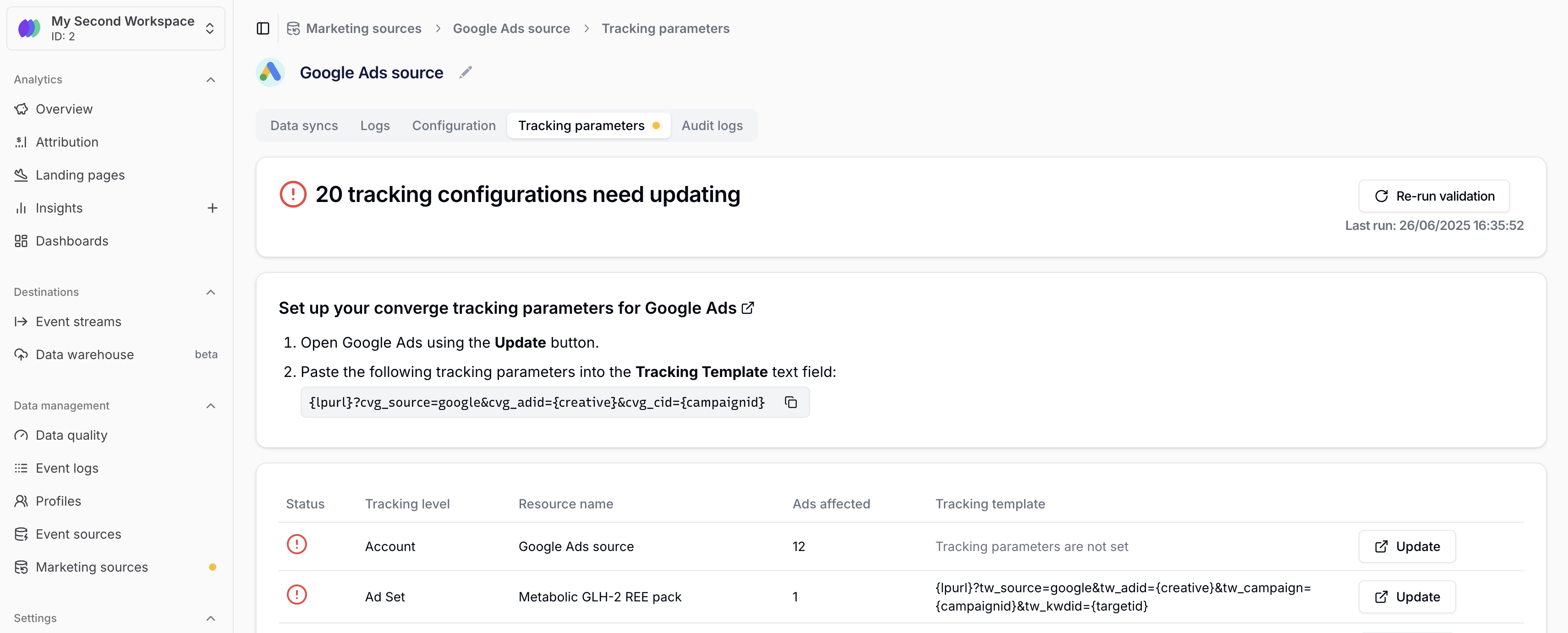The width and height of the screenshot is (1568, 633).
Task: Click red alert icon in warning header
Action: coord(293,194)
